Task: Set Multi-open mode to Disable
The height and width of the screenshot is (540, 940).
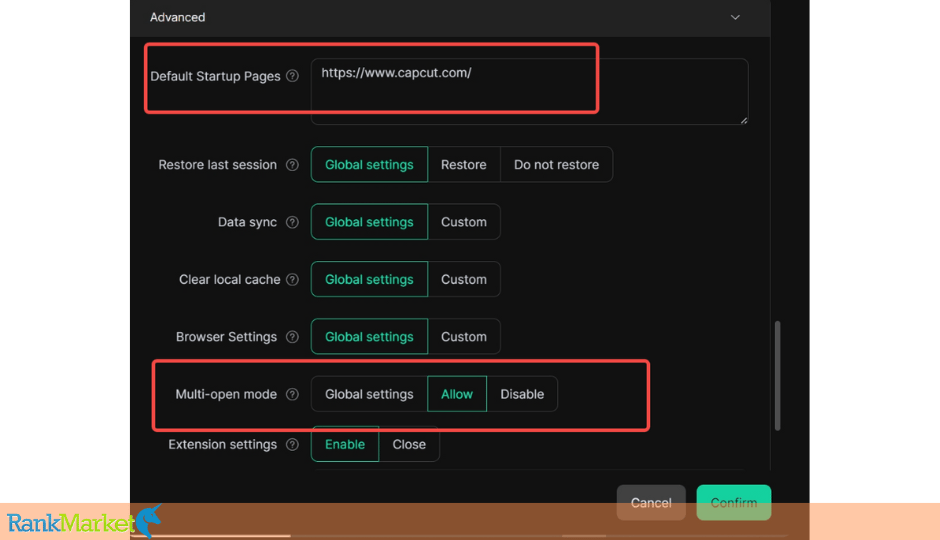Action: [x=522, y=394]
